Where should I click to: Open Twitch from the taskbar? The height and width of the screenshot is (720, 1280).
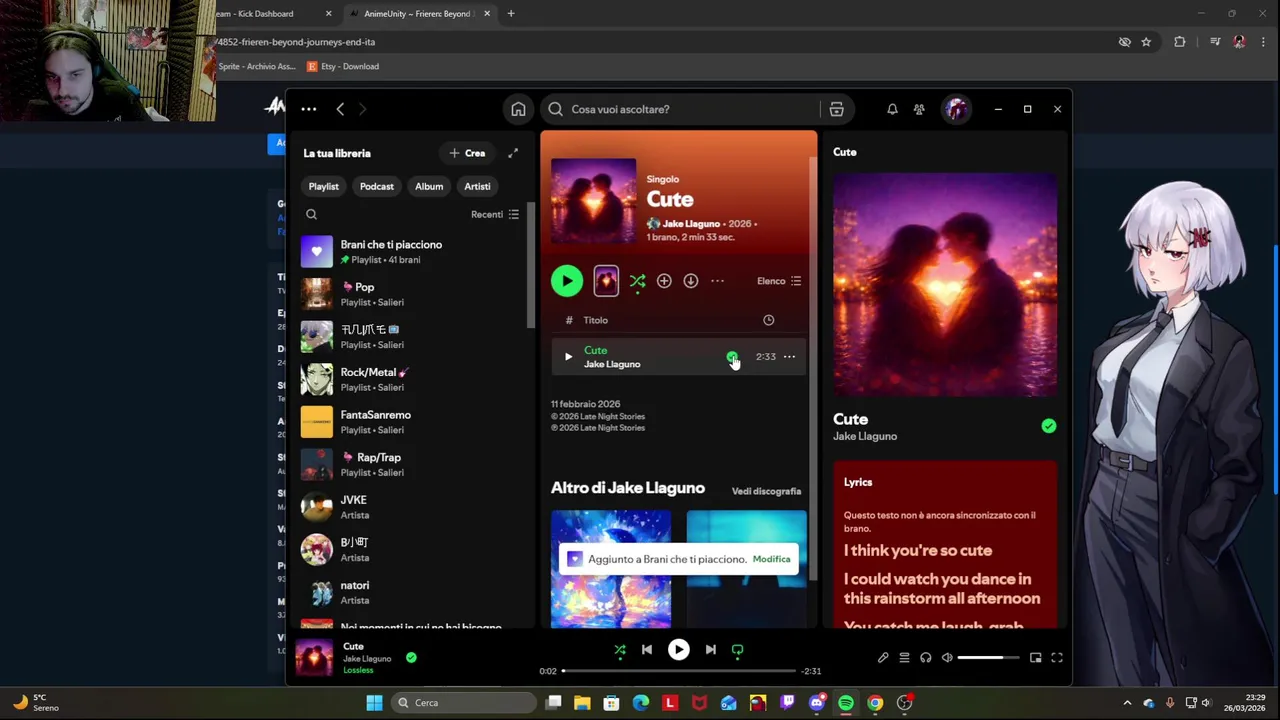787,703
